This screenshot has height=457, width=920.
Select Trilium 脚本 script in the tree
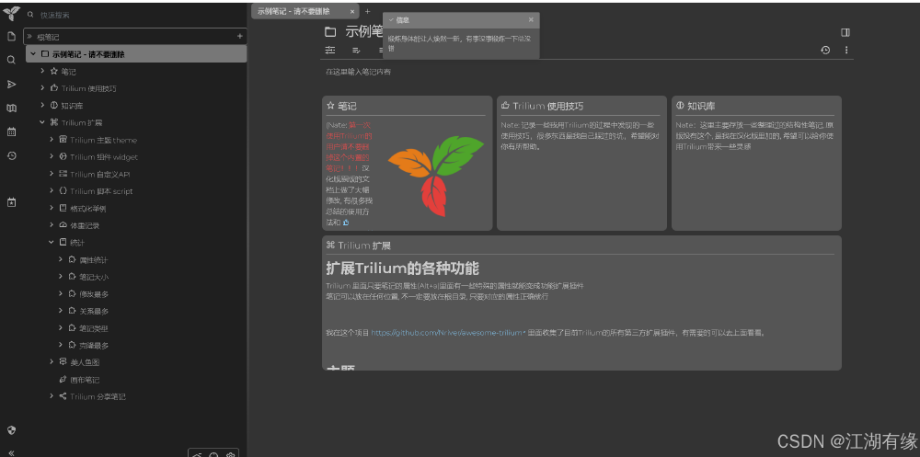[102, 191]
